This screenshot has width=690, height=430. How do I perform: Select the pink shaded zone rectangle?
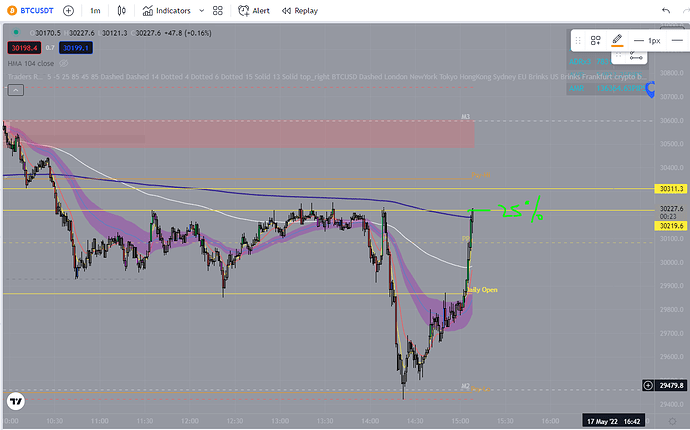pyautogui.click(x=239, y=134)
